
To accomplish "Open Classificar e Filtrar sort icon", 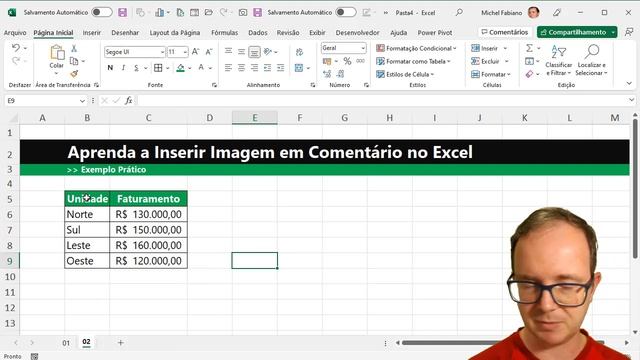I will tap(559, 52).
